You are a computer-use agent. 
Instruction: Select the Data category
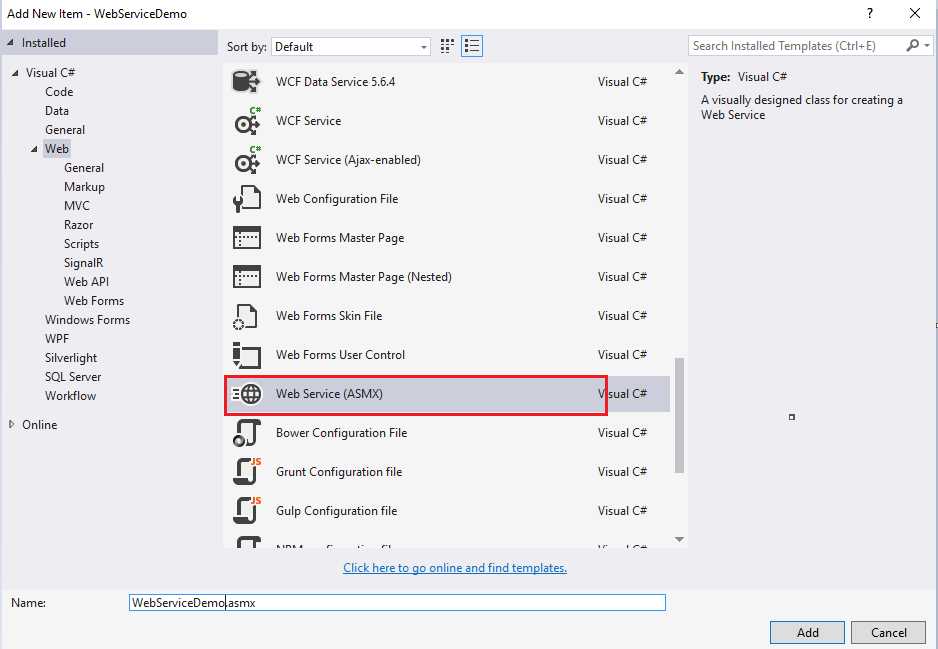tap(57, 111)
